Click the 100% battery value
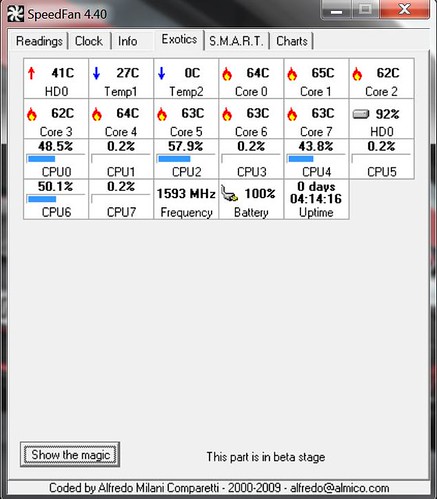This screenshot has height=499, width=437. point(260,194)
